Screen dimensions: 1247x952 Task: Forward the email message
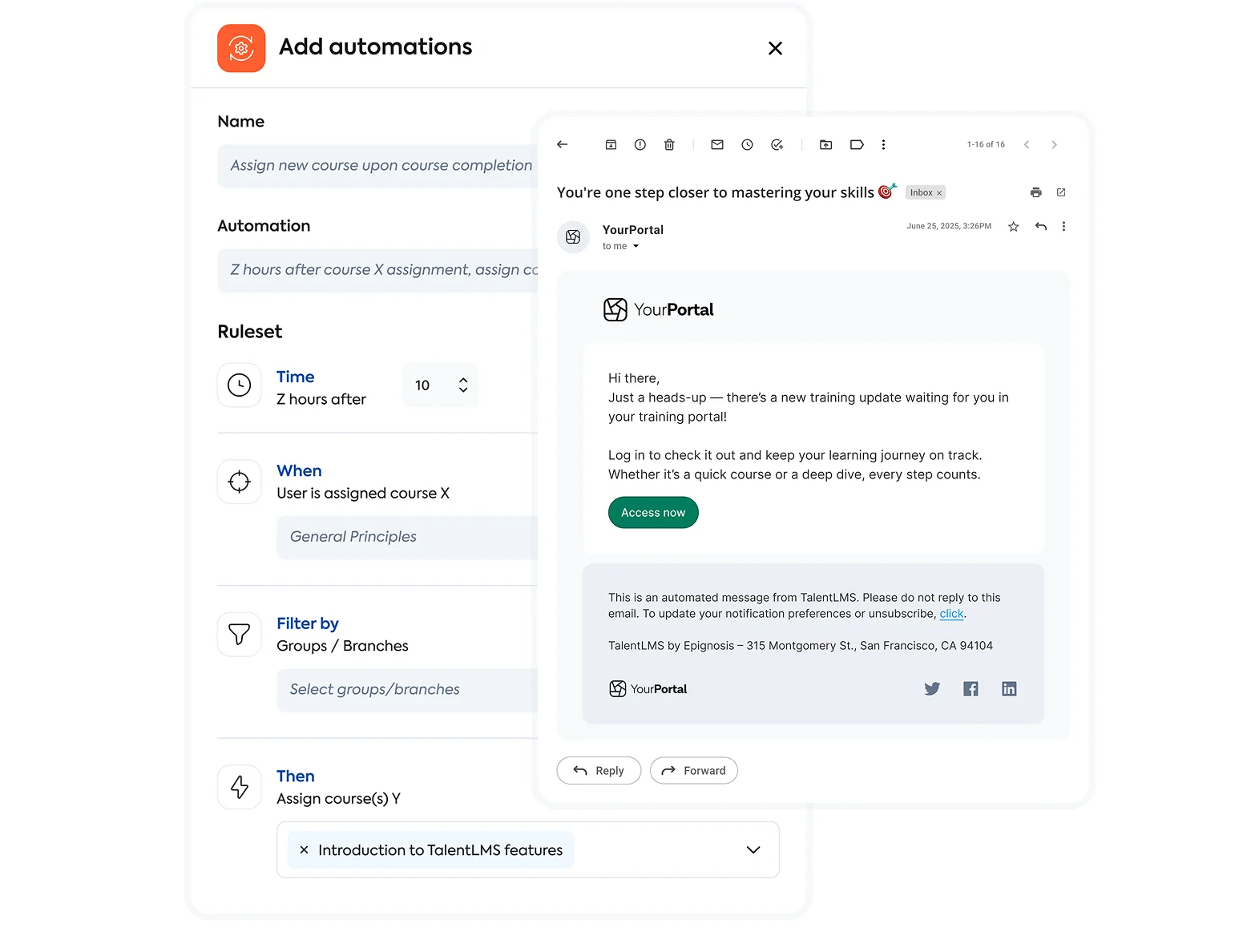click(x=693, y=770)
